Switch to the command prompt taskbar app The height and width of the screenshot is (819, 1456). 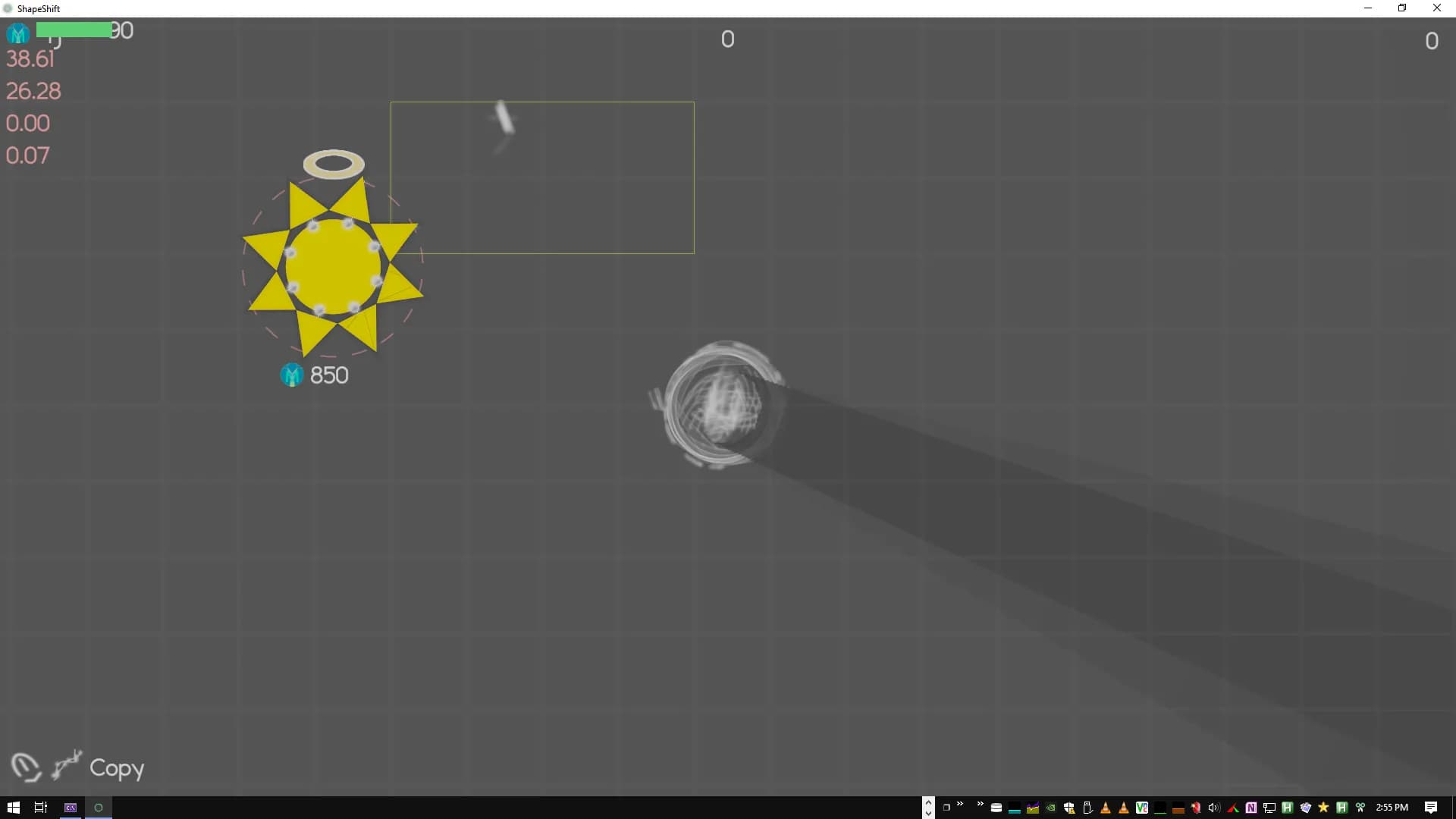point(71,808)
